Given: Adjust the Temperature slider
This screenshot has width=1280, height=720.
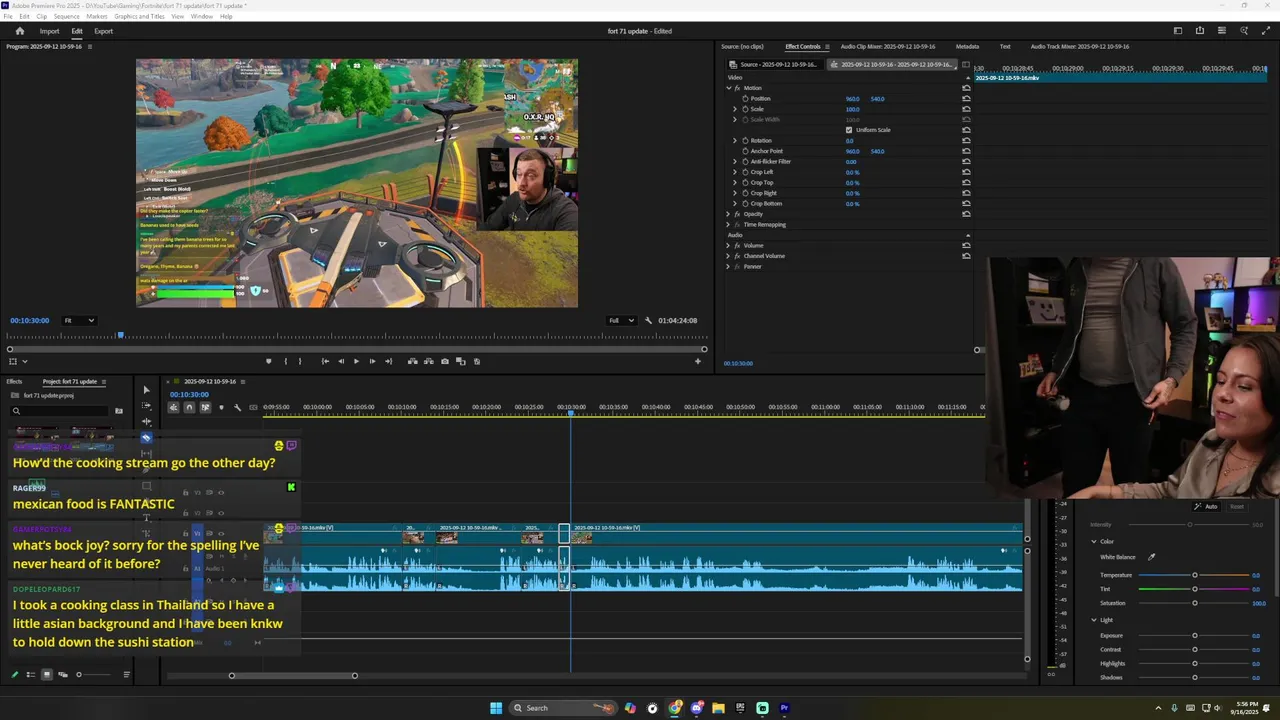Looking at the screenshot, I should coord(1194,575).
